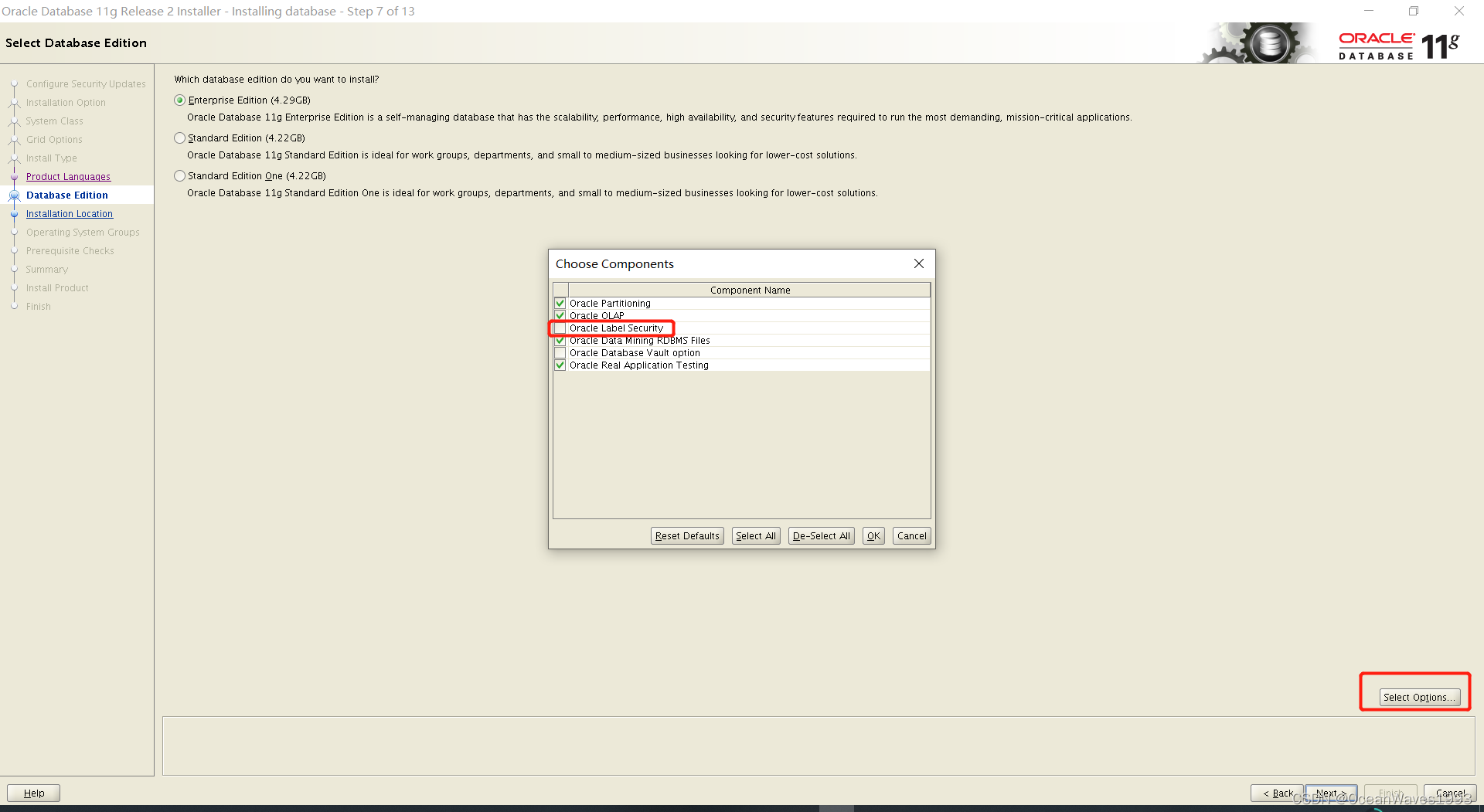Enable the Oracle Label Security checkbox
The height and width of the screenshot is (812, 1484).
click(560, 328)
